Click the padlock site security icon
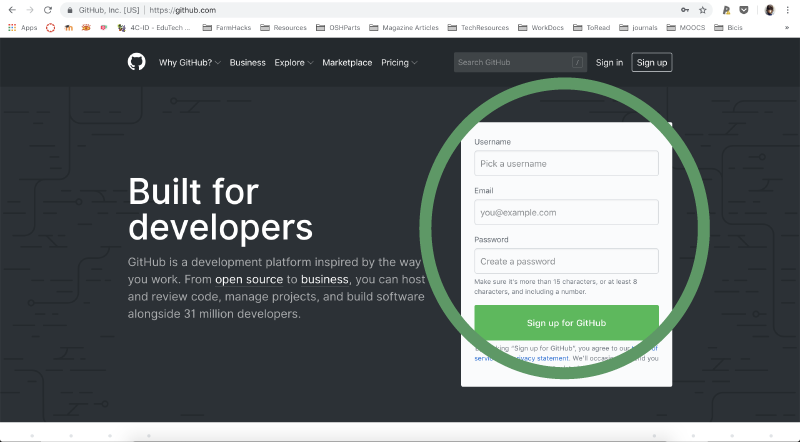This screenshot has width=800, height=442. point(70,10)
